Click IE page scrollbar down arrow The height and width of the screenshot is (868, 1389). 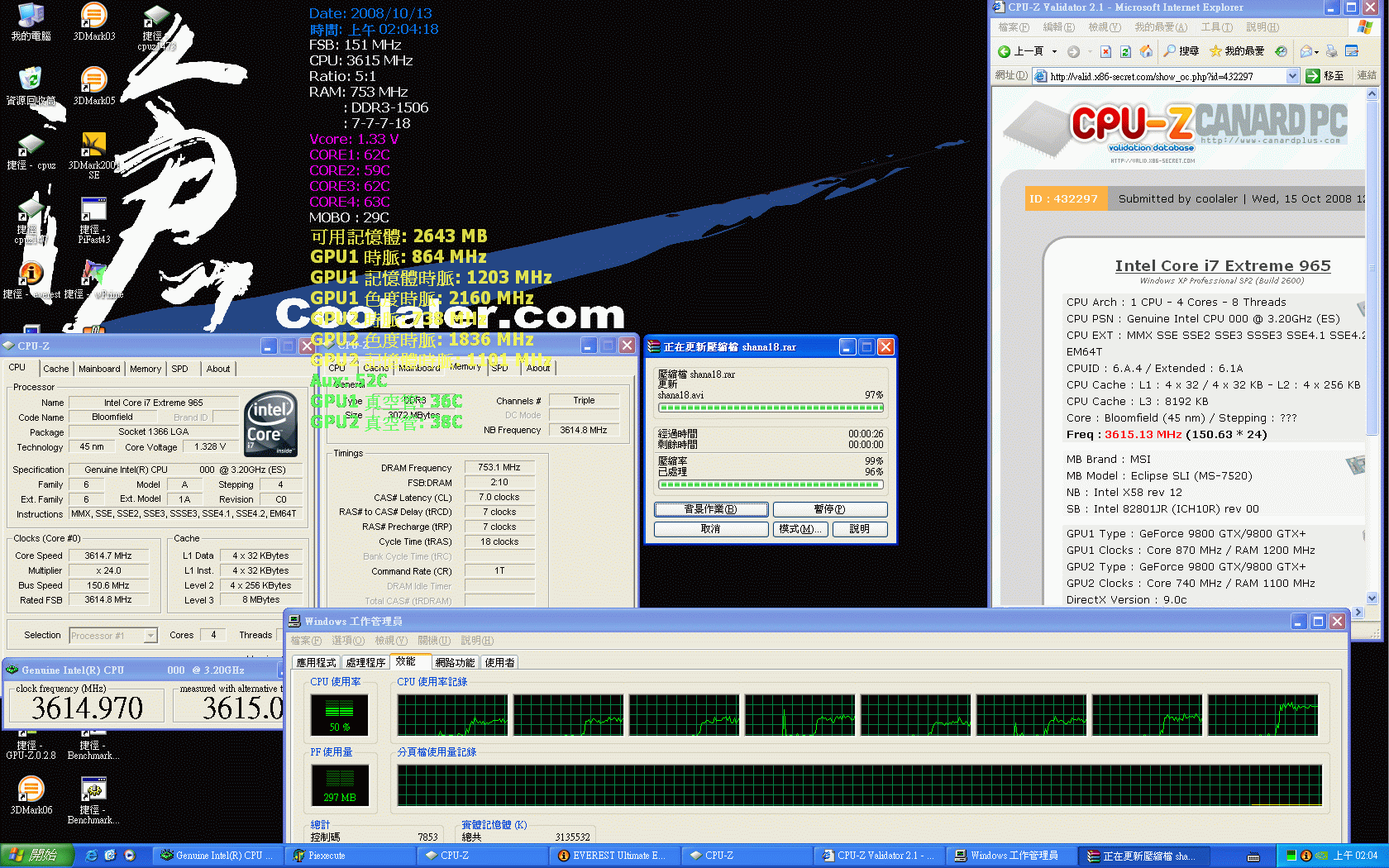click(1372, 598)
